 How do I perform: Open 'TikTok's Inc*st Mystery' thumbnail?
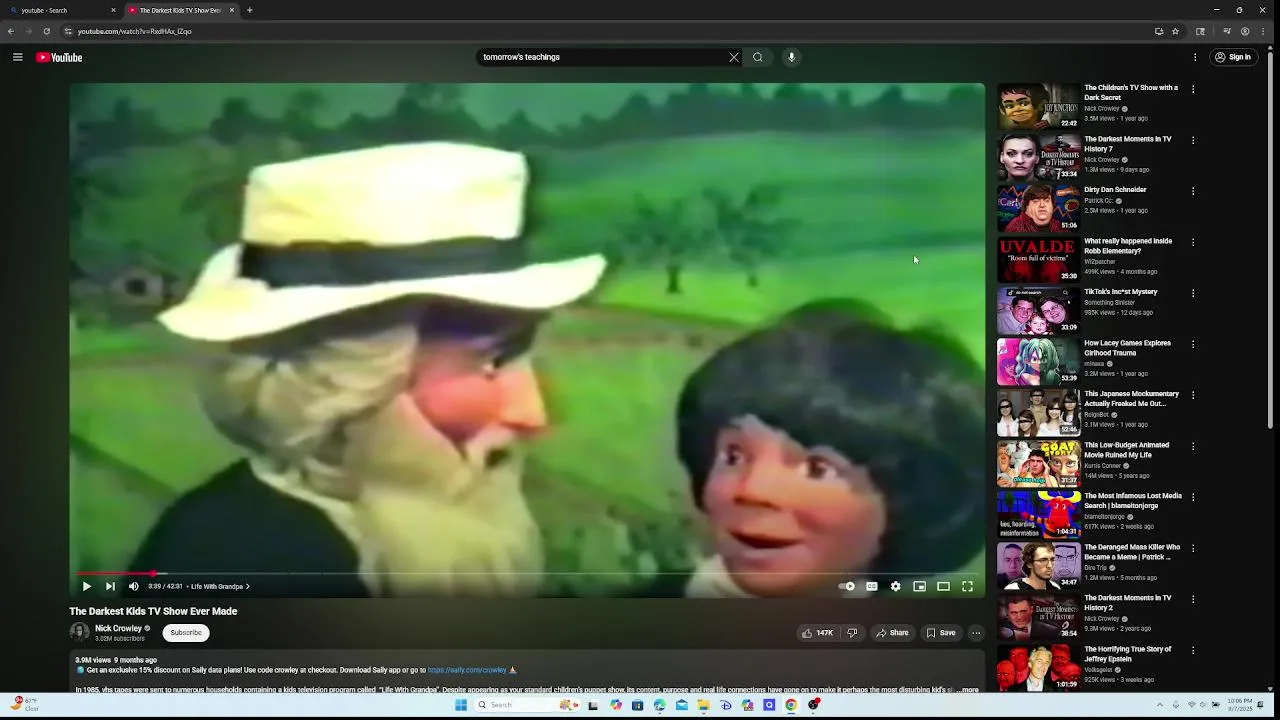(1038, 310)
